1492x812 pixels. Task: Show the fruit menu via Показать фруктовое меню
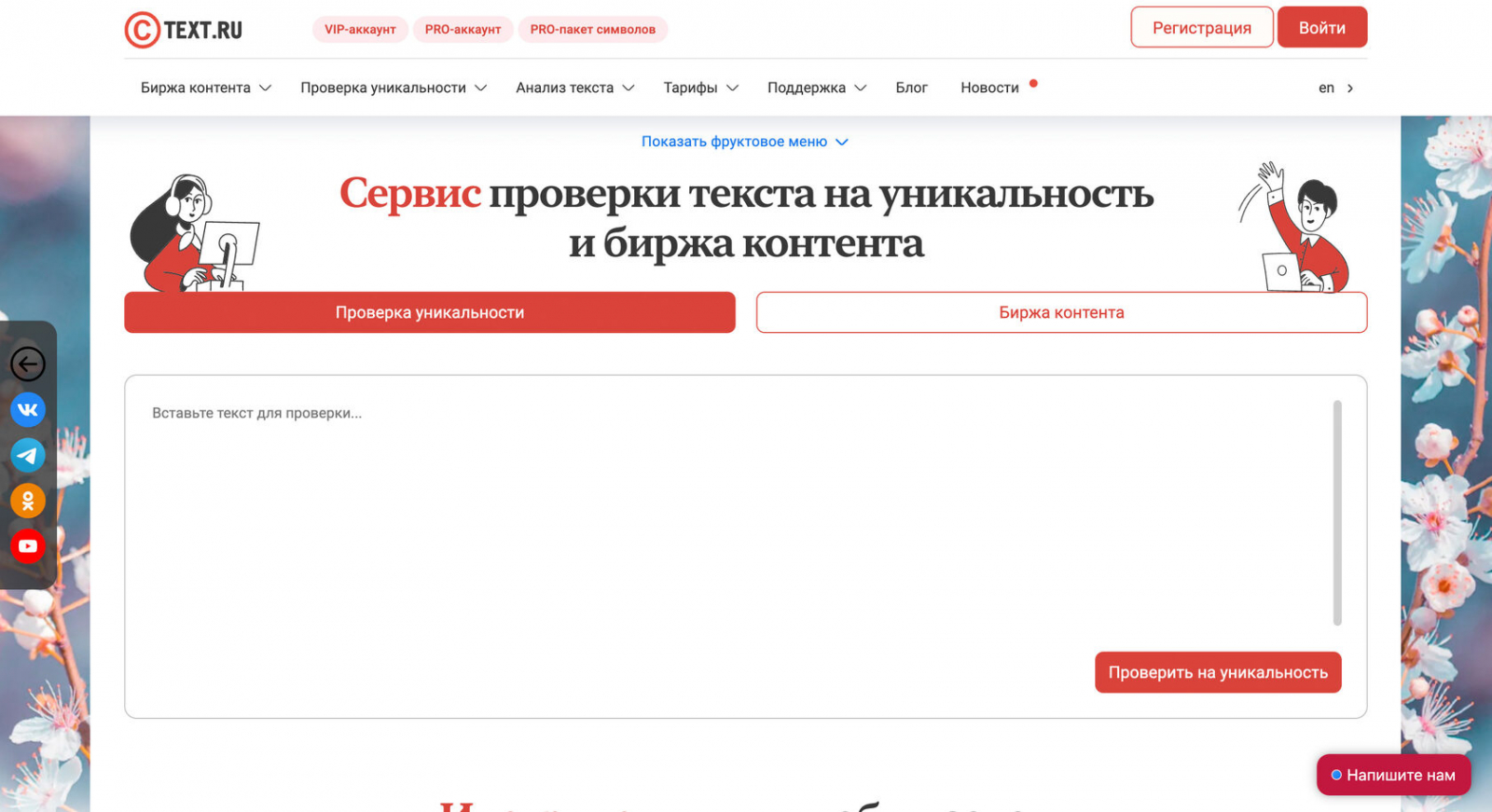[745, 142]
